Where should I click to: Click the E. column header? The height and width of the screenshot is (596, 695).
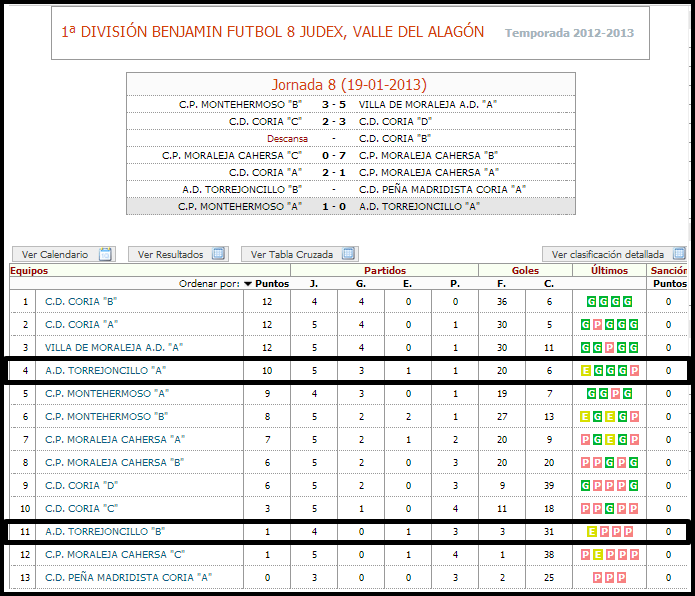point(408,284)
